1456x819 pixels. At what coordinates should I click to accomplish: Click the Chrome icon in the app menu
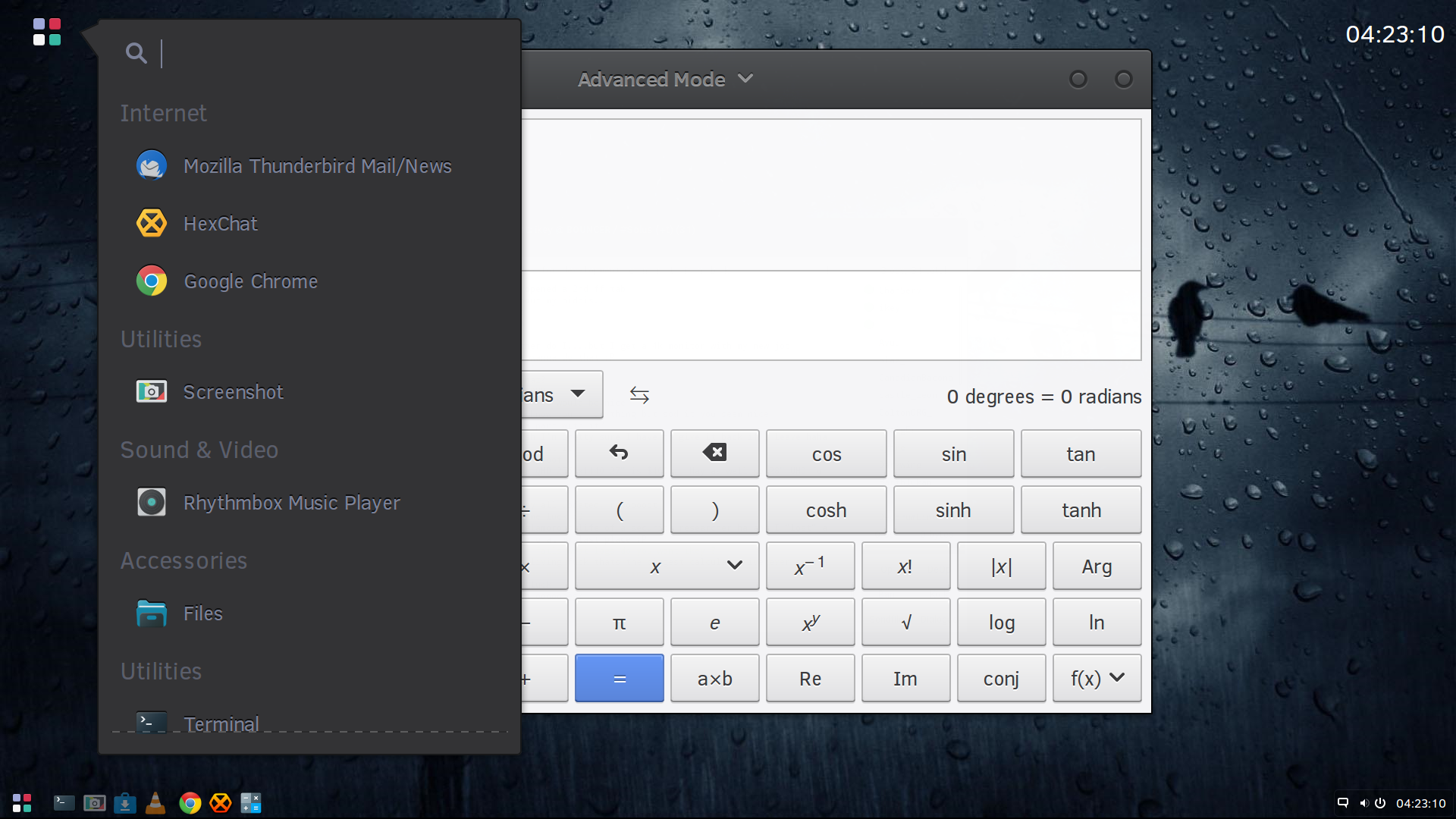152,281
